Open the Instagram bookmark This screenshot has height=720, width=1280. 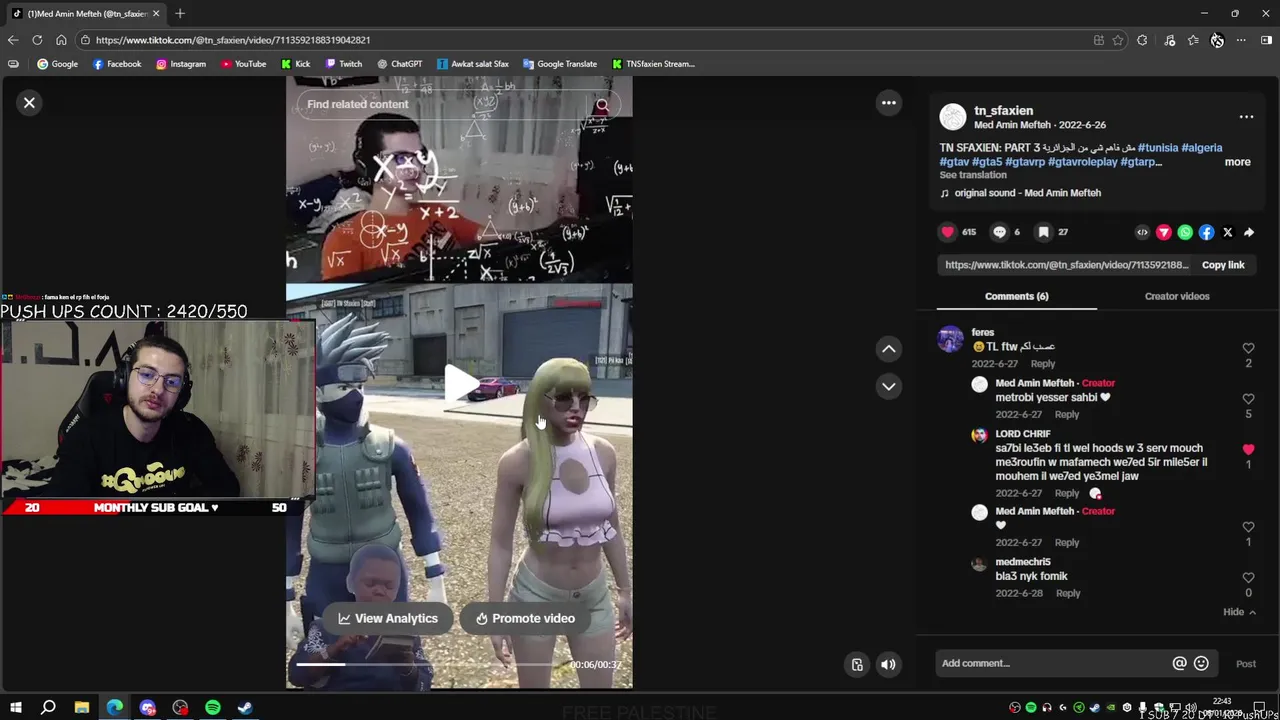click(181, 64)
